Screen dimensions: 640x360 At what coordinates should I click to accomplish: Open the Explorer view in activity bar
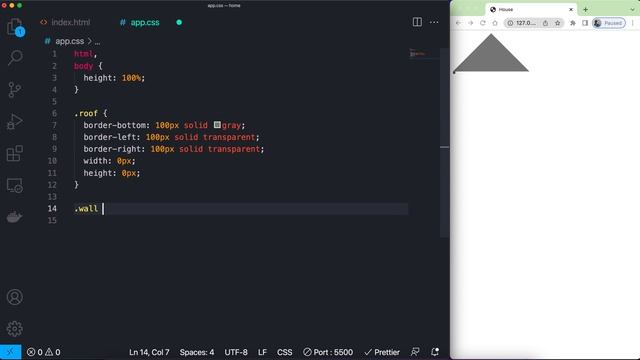pyautogui.click(x=15, y=27)
